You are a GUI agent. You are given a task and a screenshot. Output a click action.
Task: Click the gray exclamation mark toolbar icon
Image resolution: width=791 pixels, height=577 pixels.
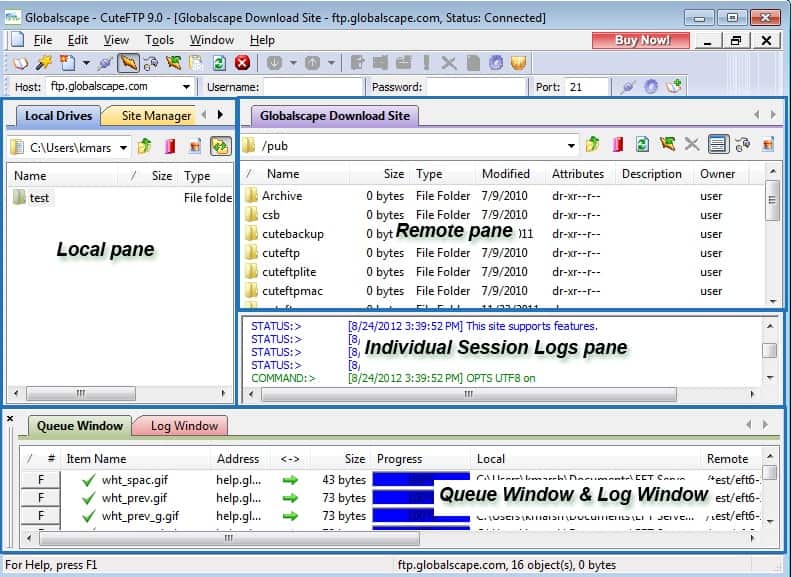427,63
